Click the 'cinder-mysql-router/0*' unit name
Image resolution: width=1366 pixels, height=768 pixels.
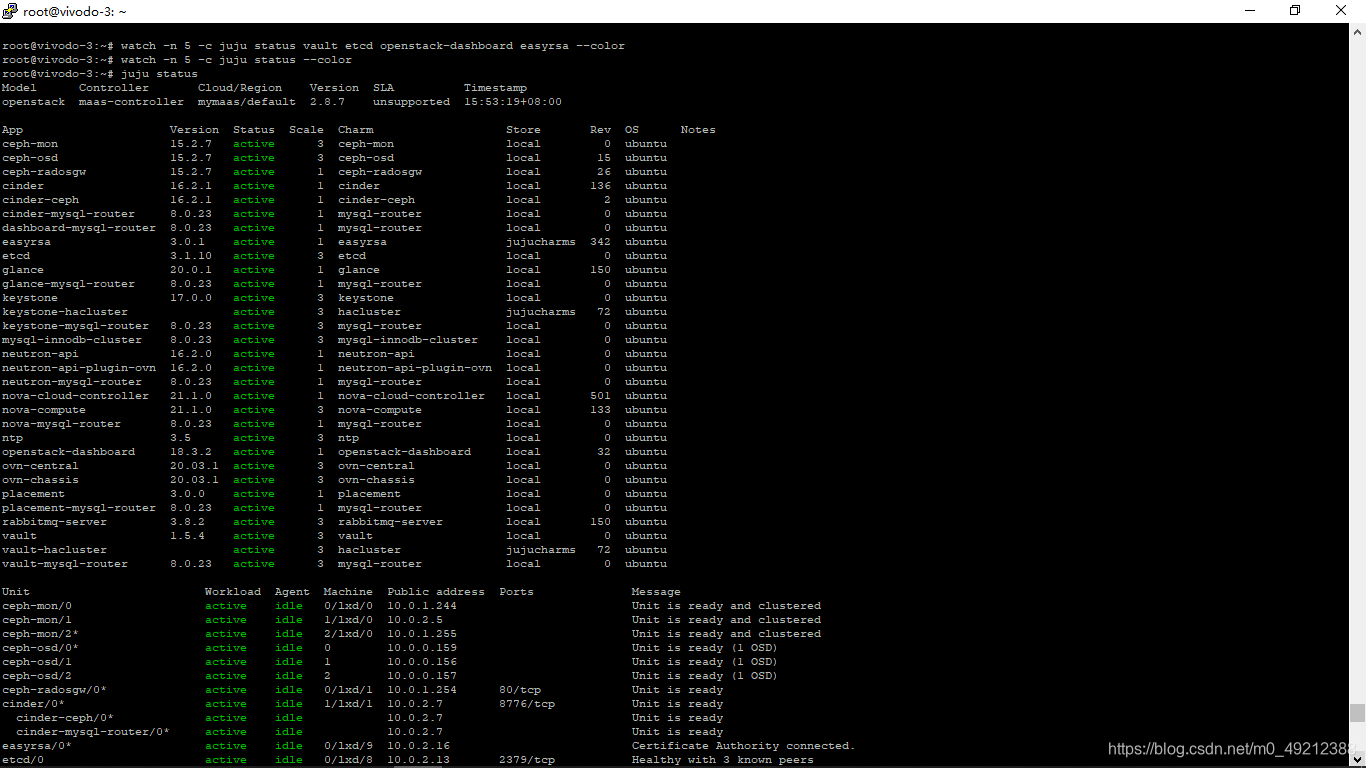click(x=93, y=732)
